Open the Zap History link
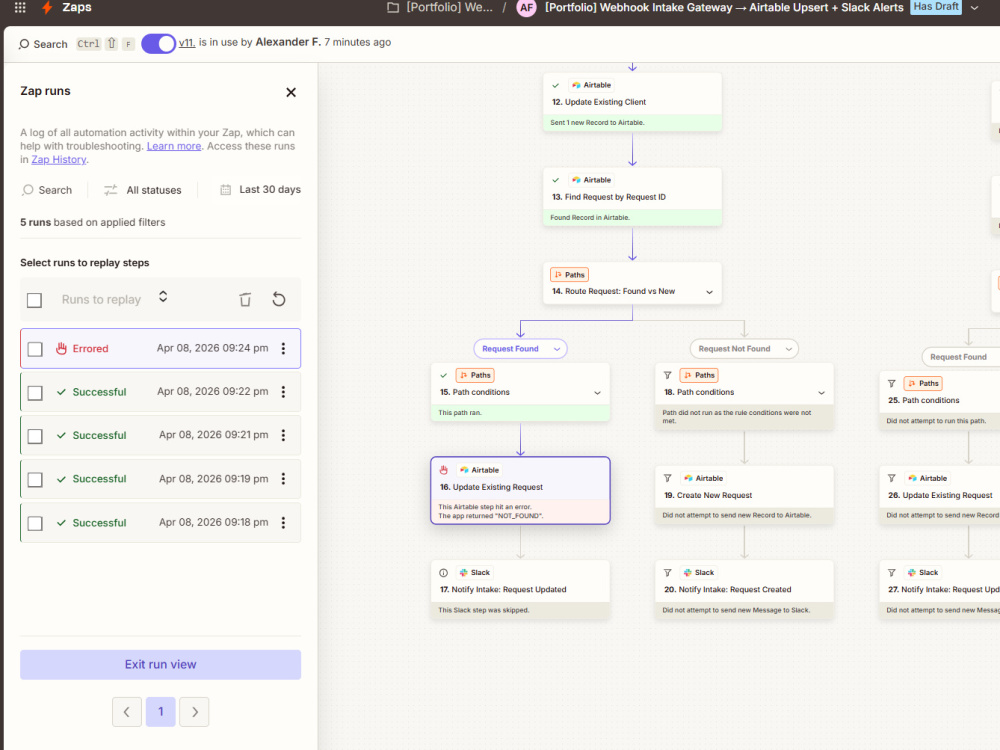 point(59,159)
